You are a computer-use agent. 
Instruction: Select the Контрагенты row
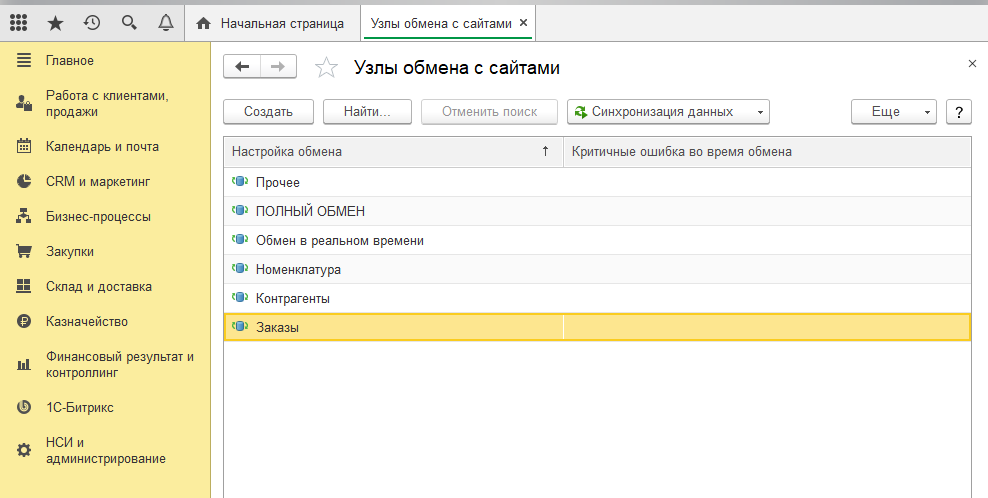(597, 298)
